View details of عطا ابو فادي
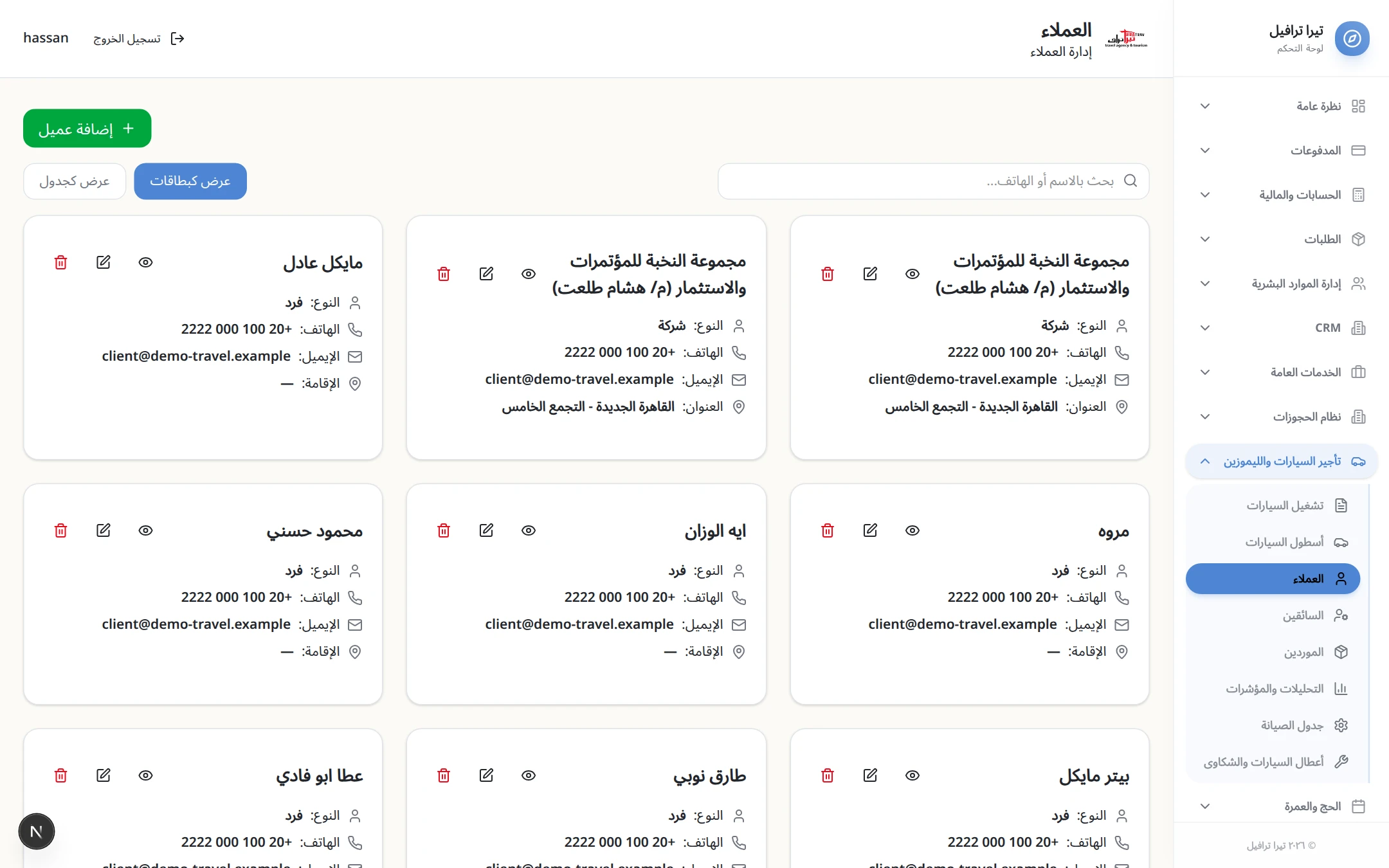 tap(145, 775)
